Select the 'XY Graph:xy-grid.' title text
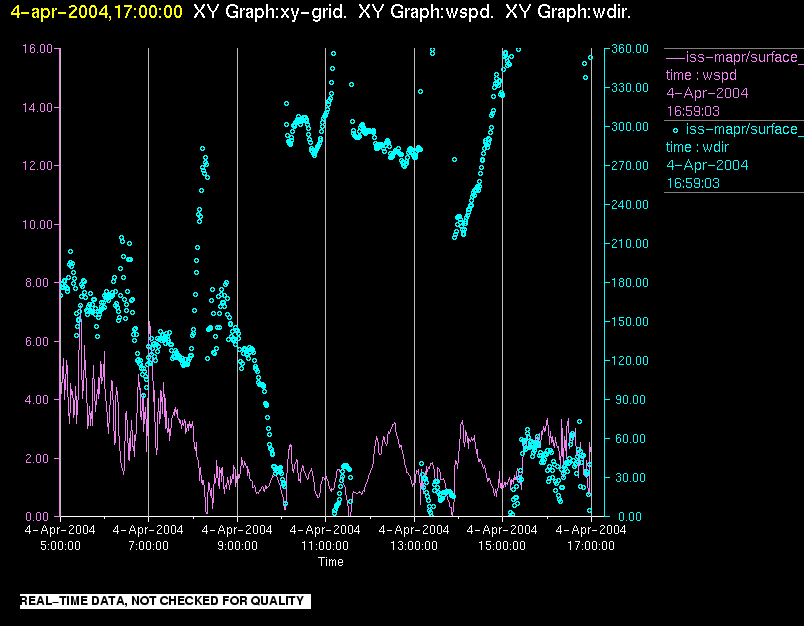 click(270, 12)
